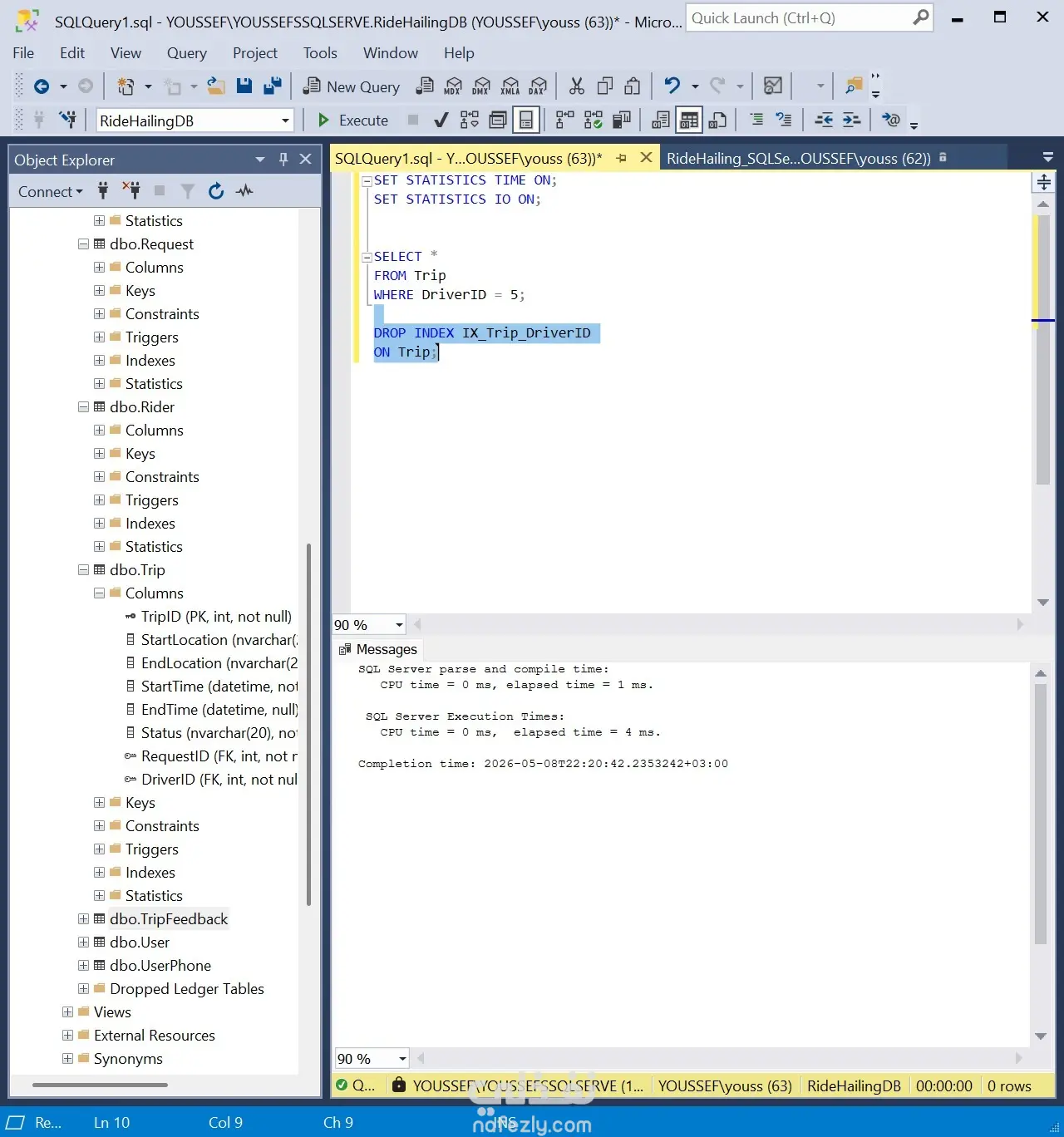1064x1137 pixels.
Task: Toggle Include Actual Execution Plan
Action: (x=564, y=121)
